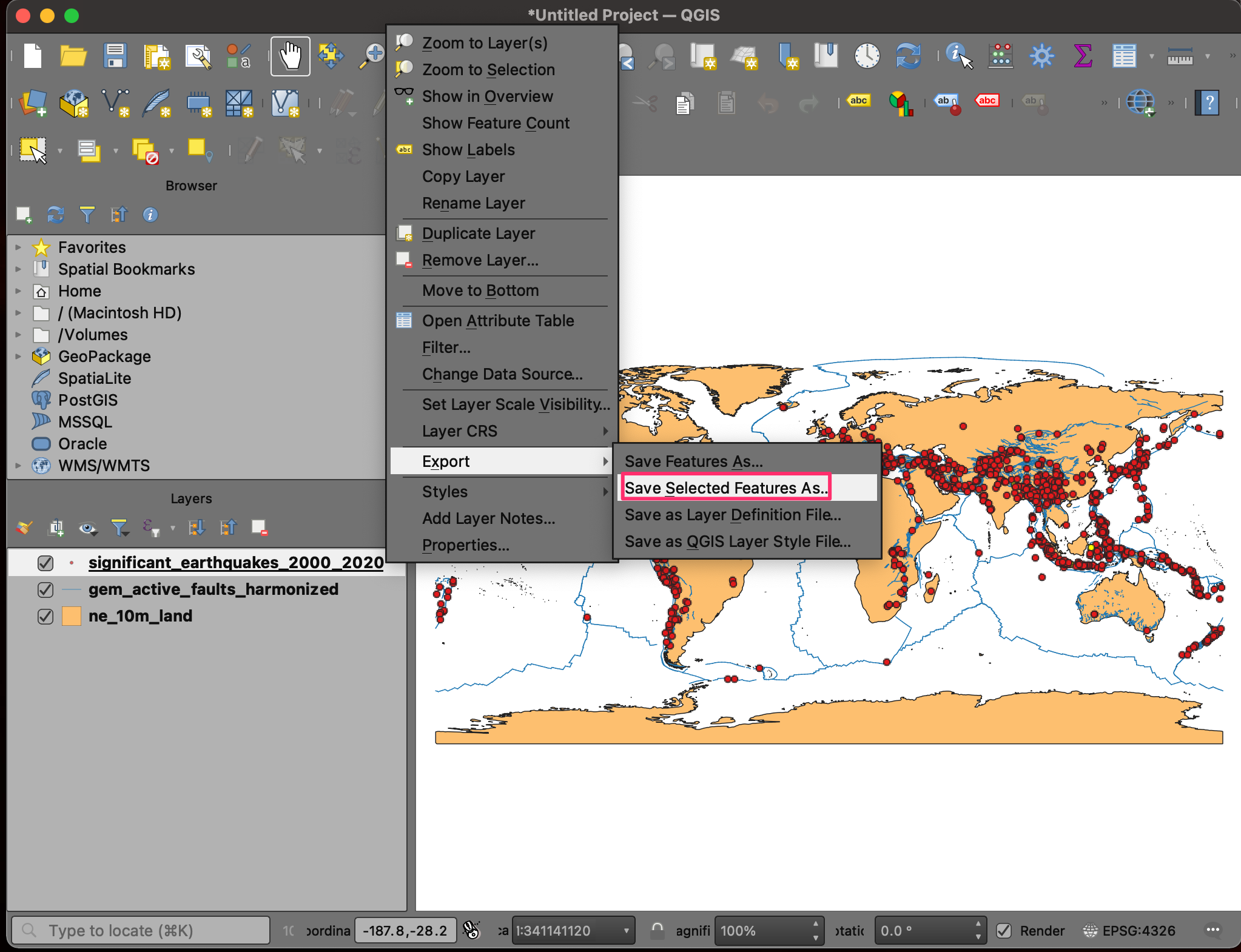The height and width of the screenshot is (952, 1241).
Task: Click the coordinate field showing -187.8,-28.2
Action: click(x=405, y=931)
